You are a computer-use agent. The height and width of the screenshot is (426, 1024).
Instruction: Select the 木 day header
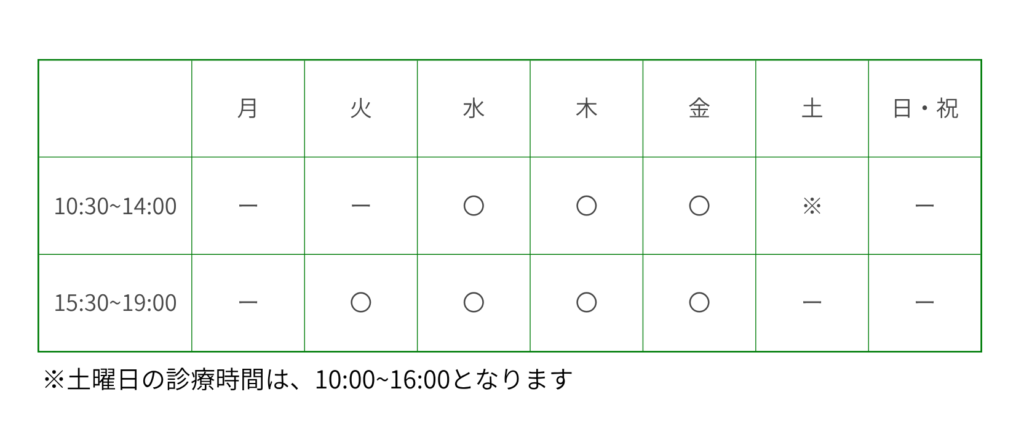(587, 109)
